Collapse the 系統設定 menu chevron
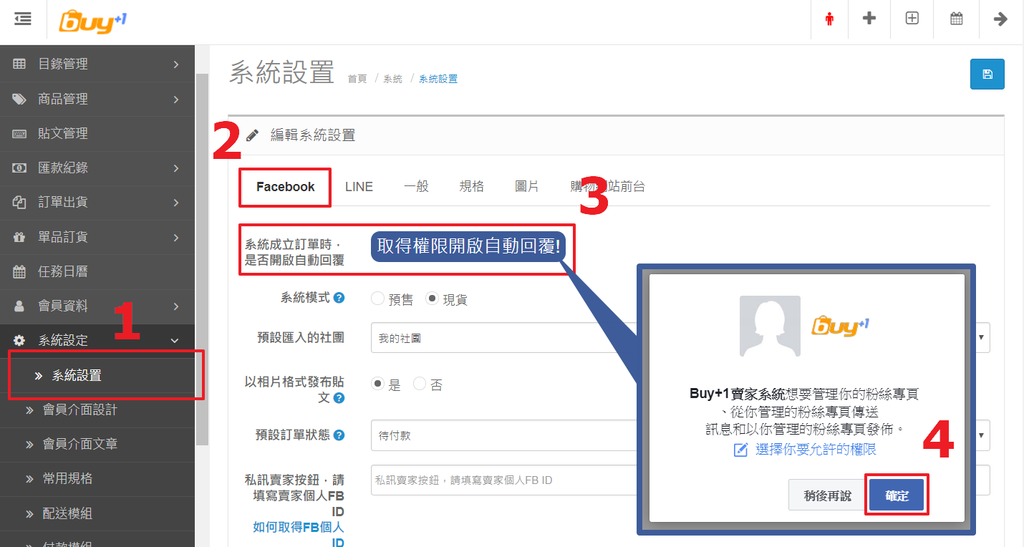The image size is (1024, 547). (x=174, y=341)
